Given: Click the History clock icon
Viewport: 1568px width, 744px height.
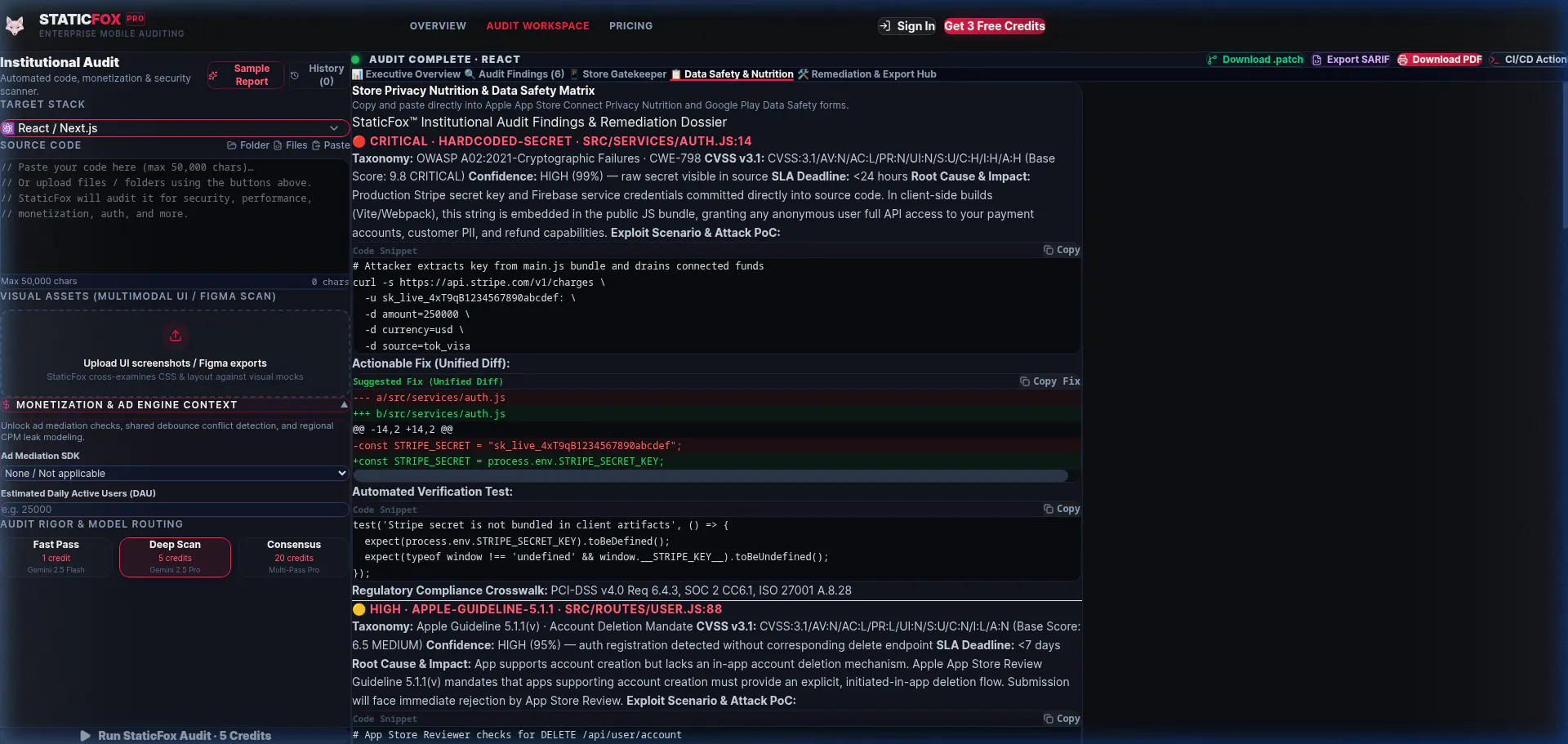Looking at the screenshot, I should 295,75.
